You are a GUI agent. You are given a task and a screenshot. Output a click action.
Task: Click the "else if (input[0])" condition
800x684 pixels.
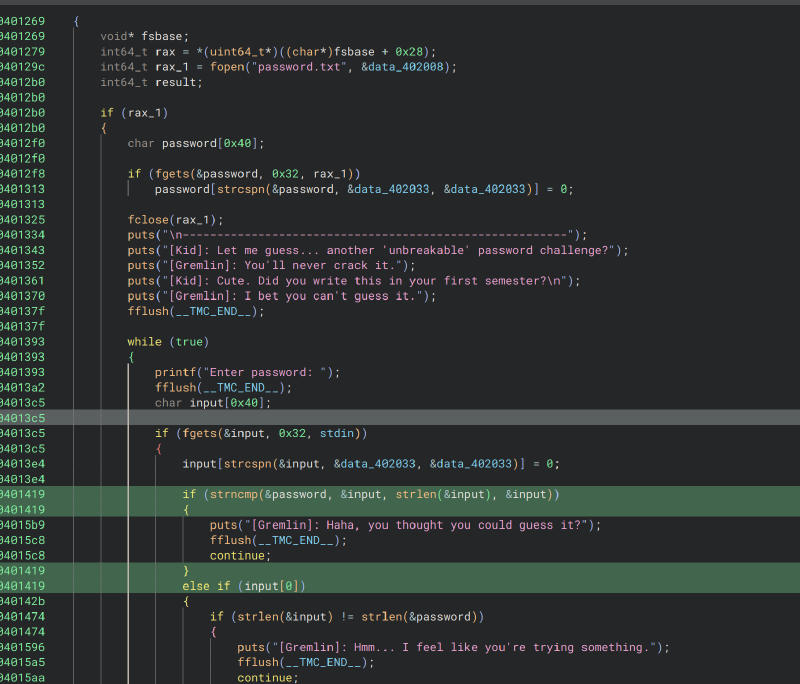(x=244, y=586)
